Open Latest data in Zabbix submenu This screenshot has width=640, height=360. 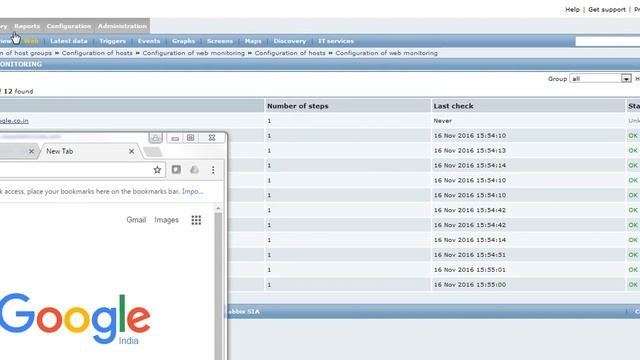click(69, 41)
